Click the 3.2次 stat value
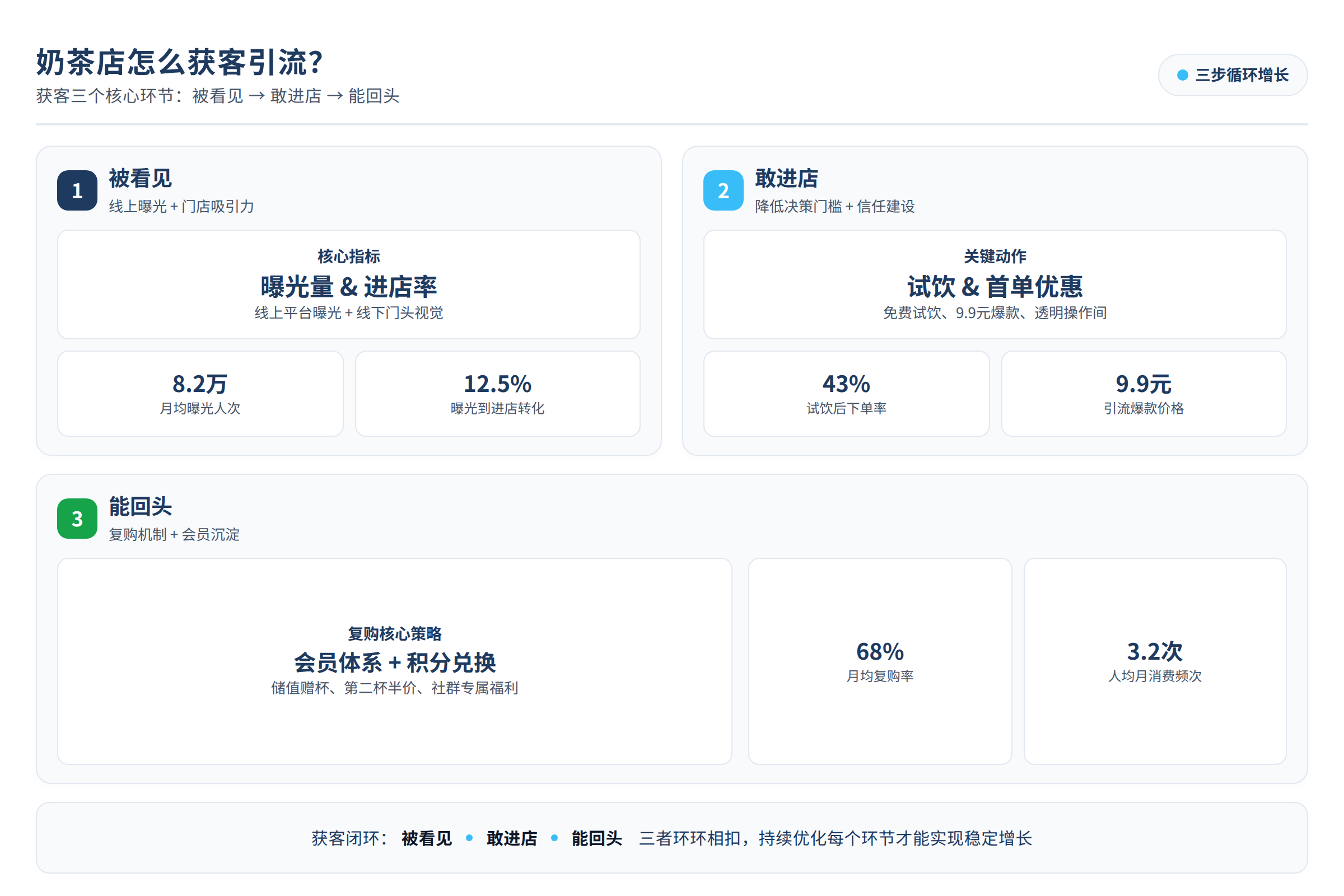The width and height of the screenshot is (1344, 896). pos(1155,651)
